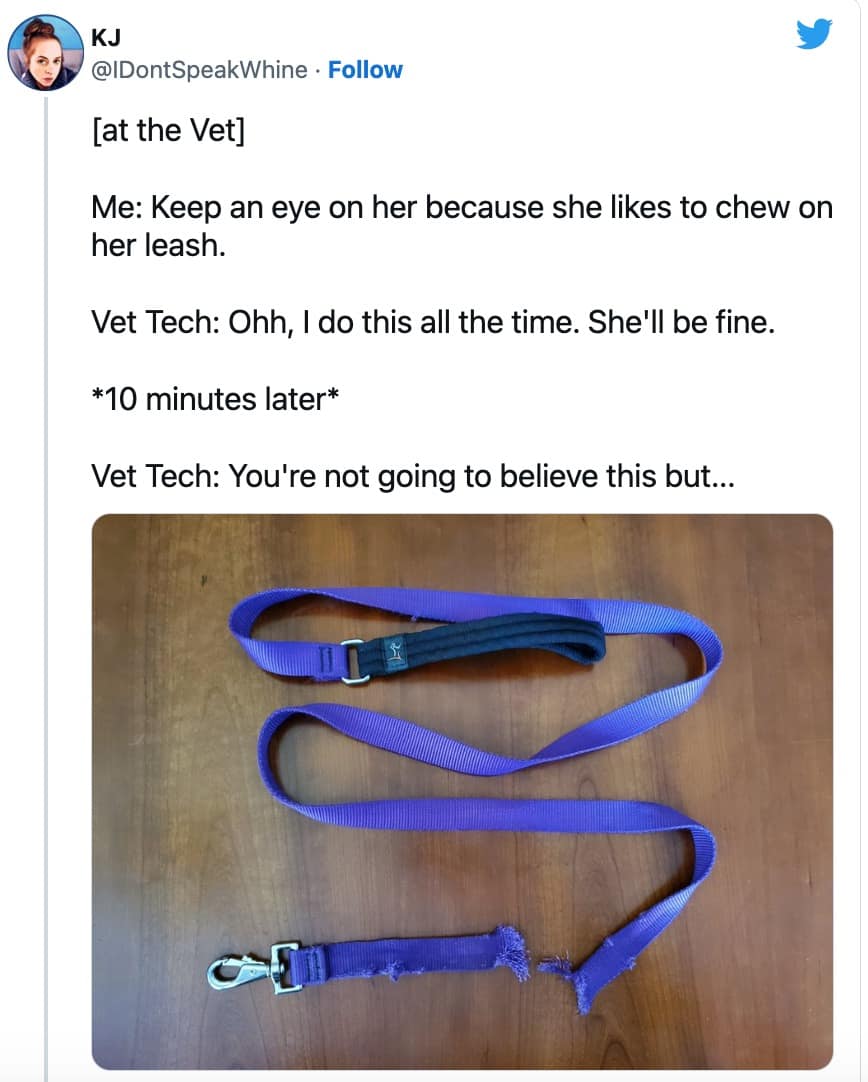868x1082 pixels.
Task: Open the @IDontSpeakWhine handle link
Action: point(199,70)
